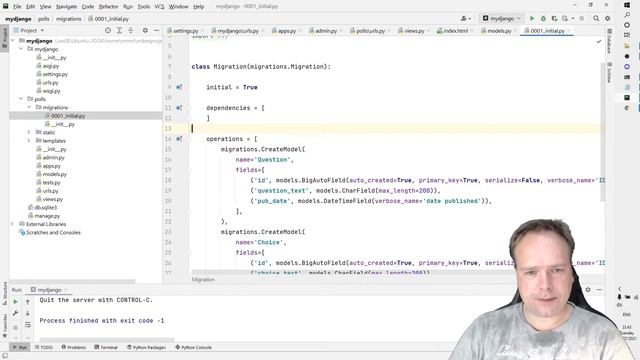
Task: Click the migrations breadcrumb in navigation bar
Action: point(69,19)
